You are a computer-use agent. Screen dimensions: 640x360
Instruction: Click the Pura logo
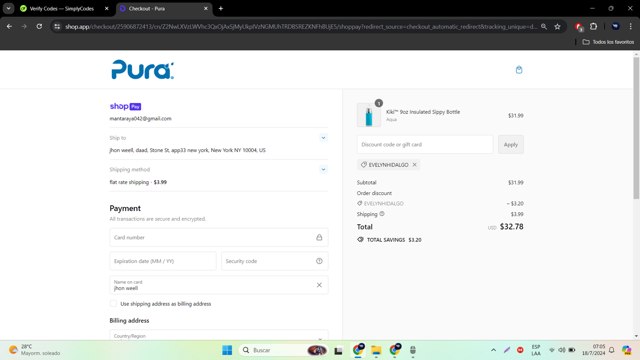point(142,70)
